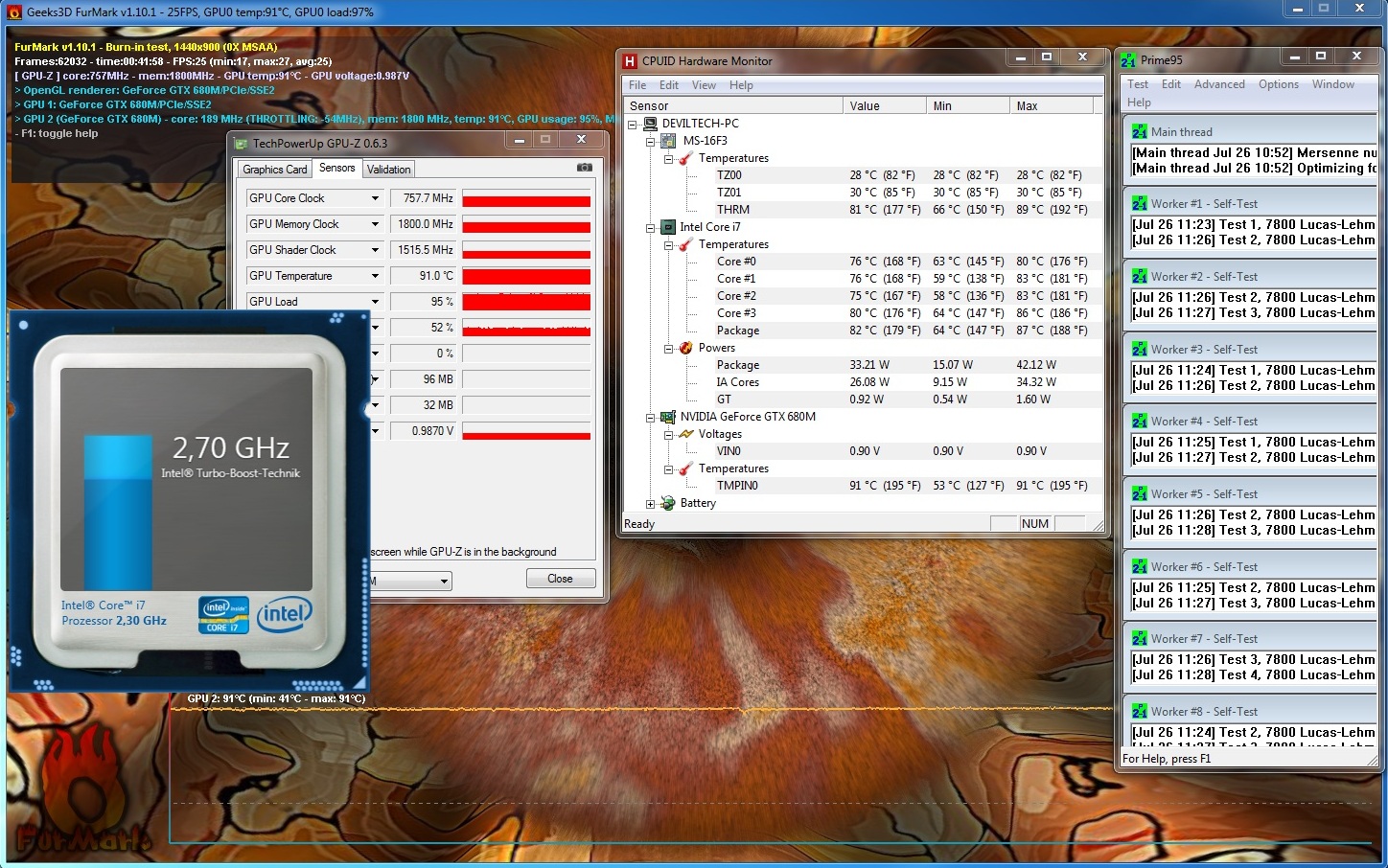Click the Worker #6 Self-Test window icon
Screen dimensions: 1388x868
pyautogui.click(x=1140, y=566)
